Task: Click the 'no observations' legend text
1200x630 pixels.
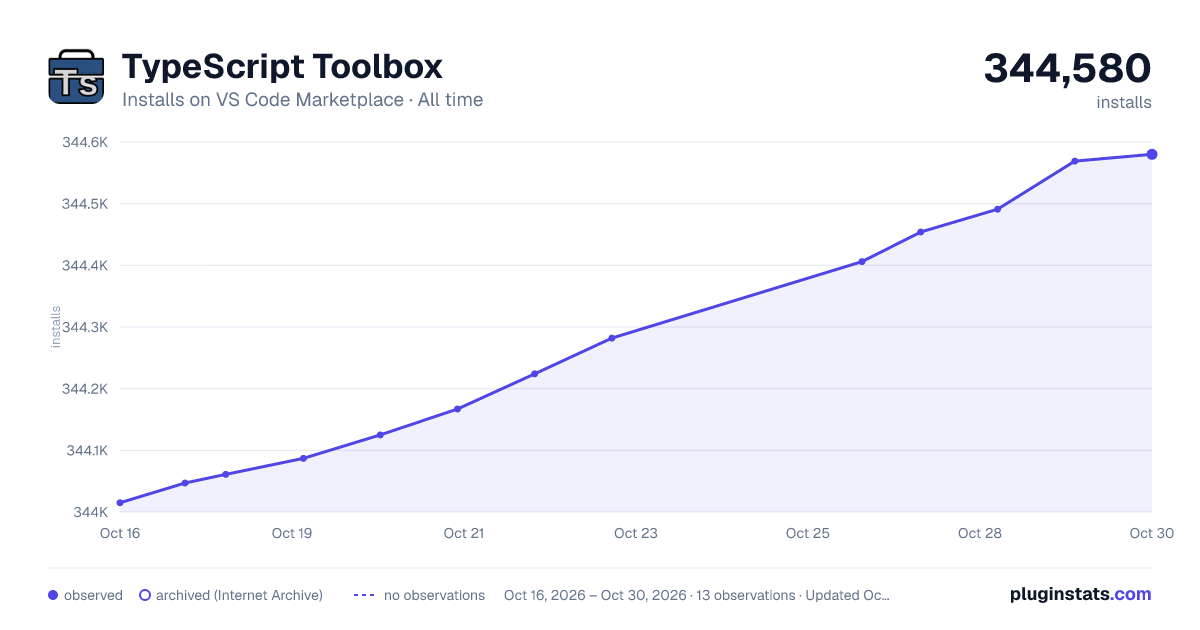Action: (434, 595)
